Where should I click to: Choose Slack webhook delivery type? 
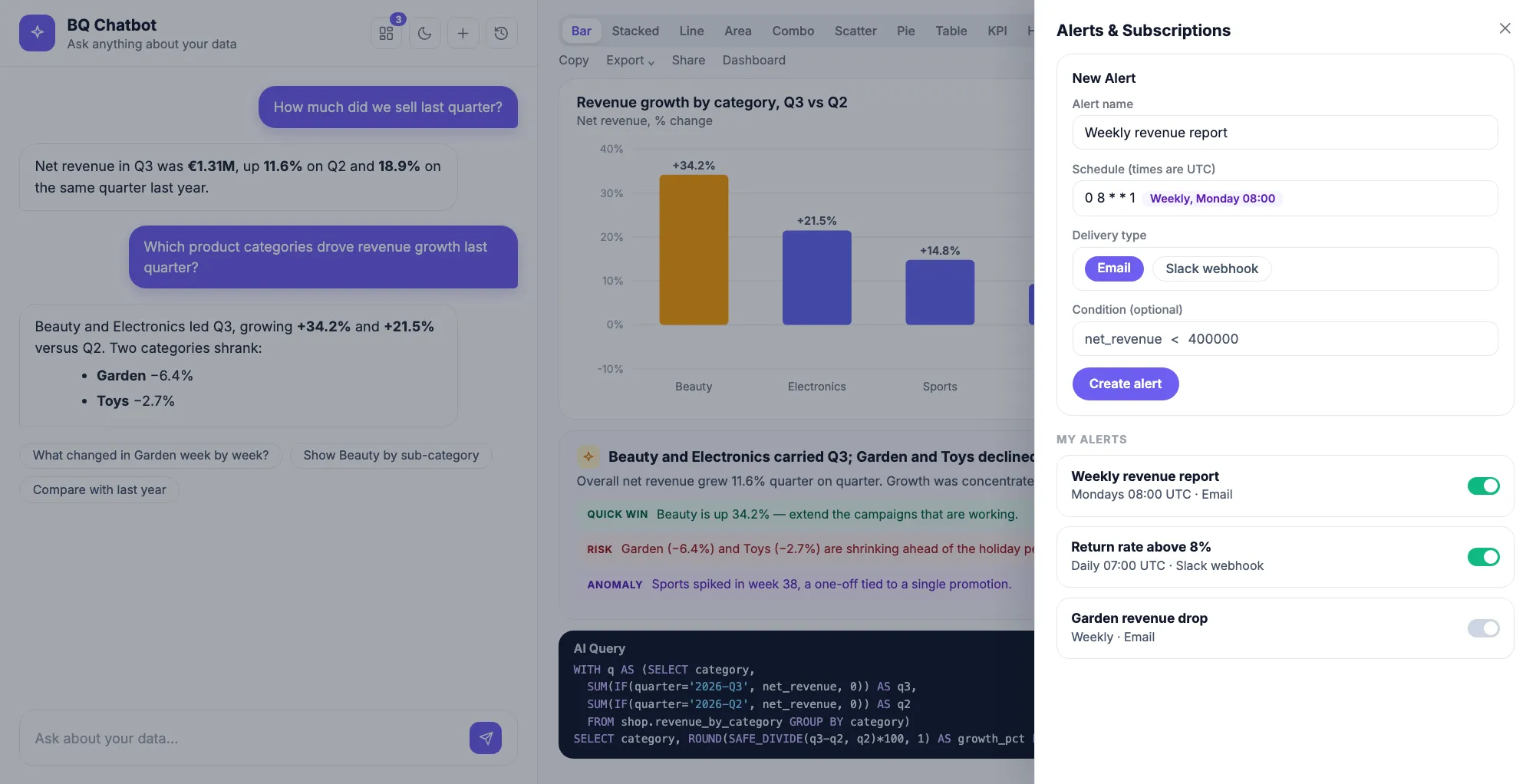click(x=1211, y=268)
